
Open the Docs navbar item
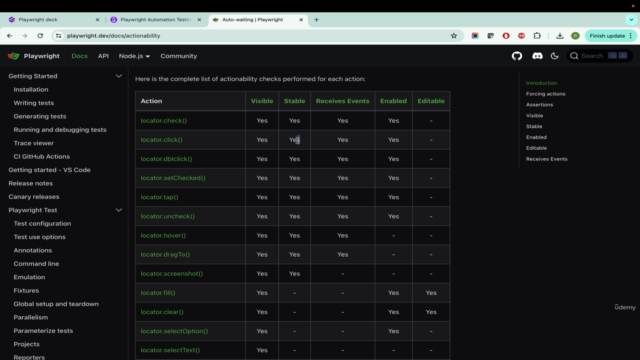[79, 56]
